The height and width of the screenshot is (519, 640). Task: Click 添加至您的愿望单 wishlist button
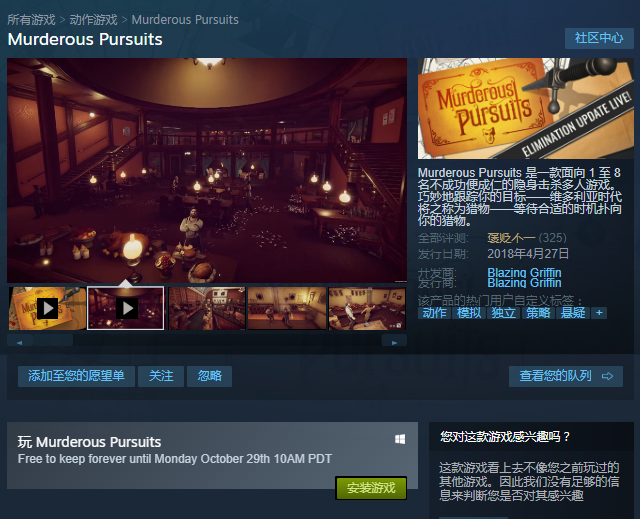[x=76, y=376]
